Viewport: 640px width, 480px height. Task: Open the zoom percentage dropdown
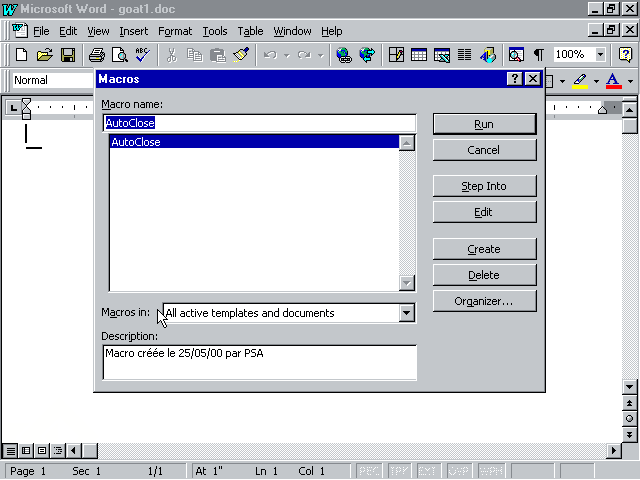600,54
